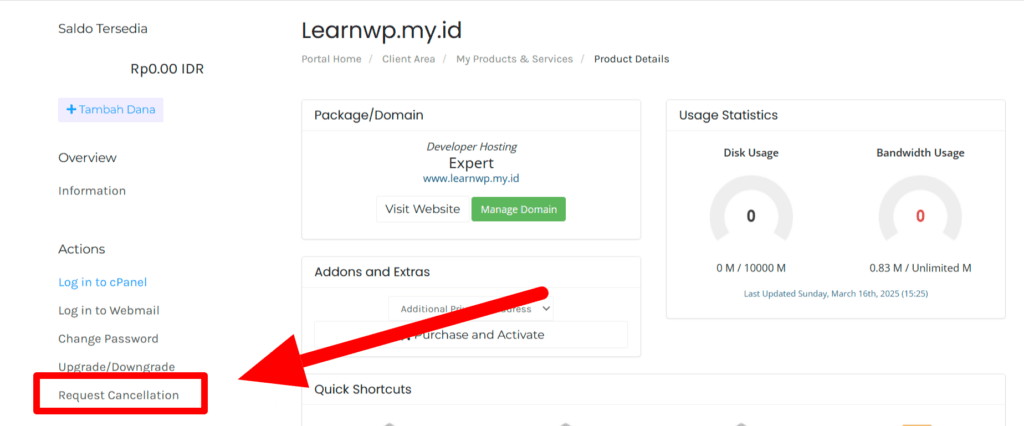Click the 0.83 M / Unlimited M value
The width and height of the screenshot is (1024, 426).
pyautogui.click(x=920, y=268)
